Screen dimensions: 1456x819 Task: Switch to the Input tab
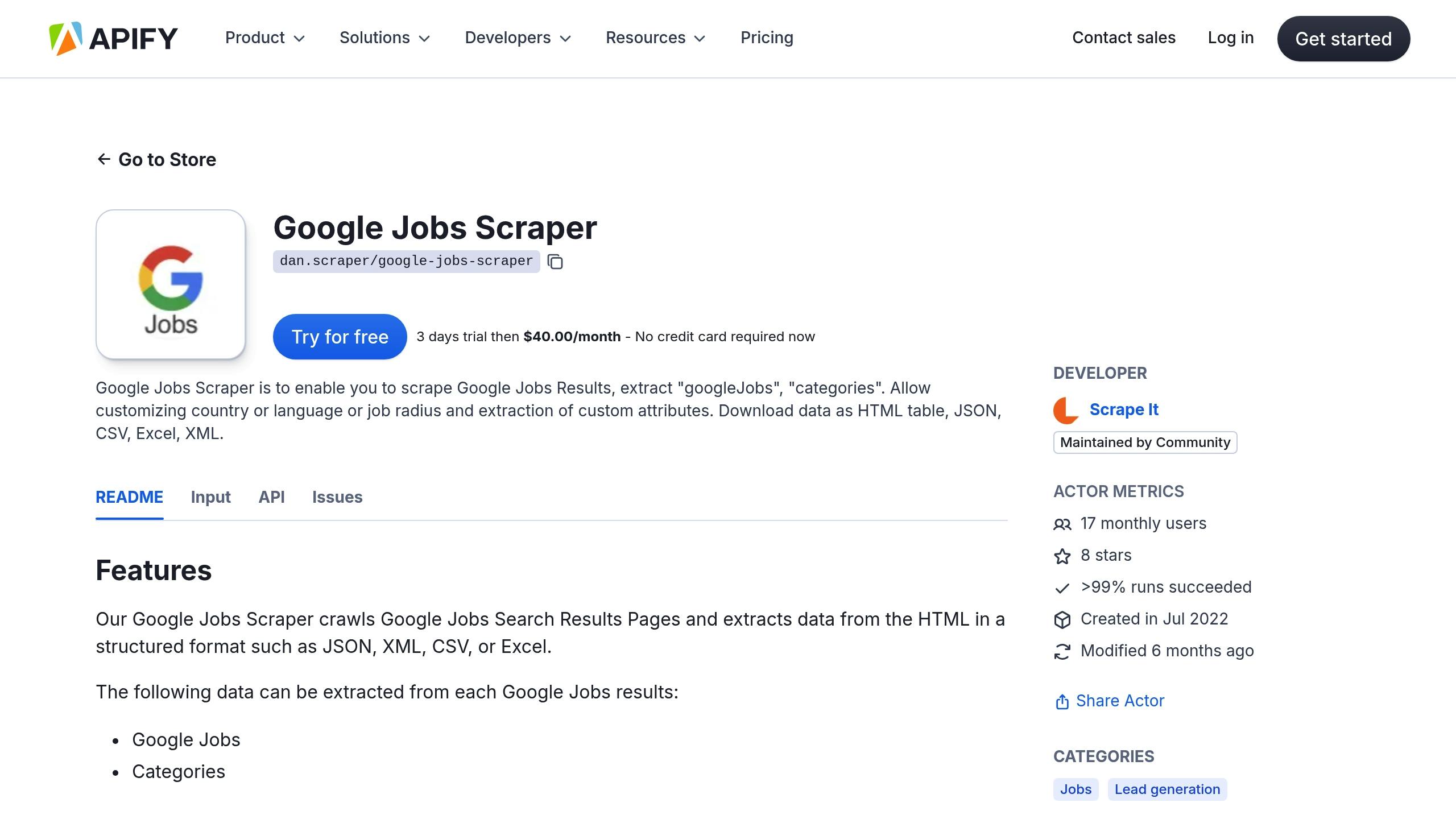[210, 497]
